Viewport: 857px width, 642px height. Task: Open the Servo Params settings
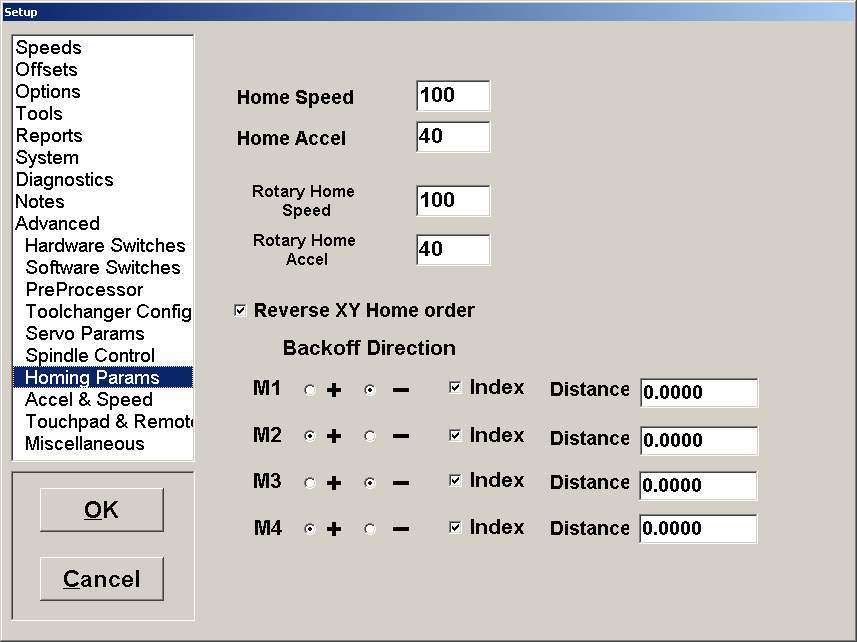[x=84, y=333]
